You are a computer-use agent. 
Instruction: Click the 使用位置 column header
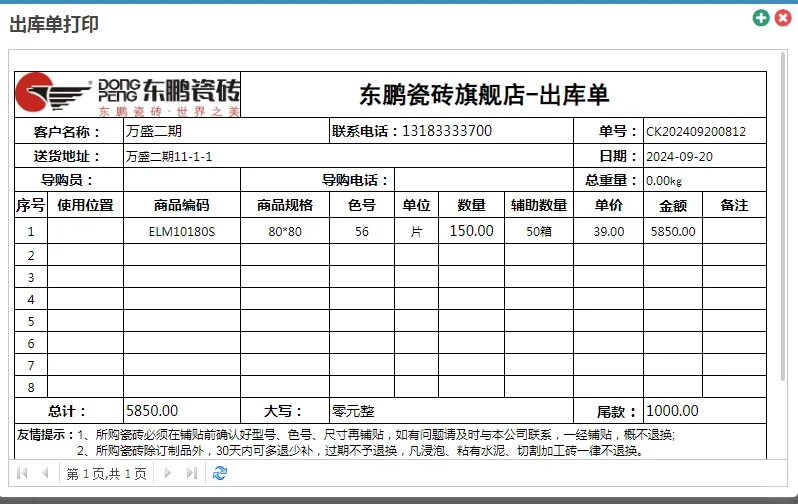(85, 205)
